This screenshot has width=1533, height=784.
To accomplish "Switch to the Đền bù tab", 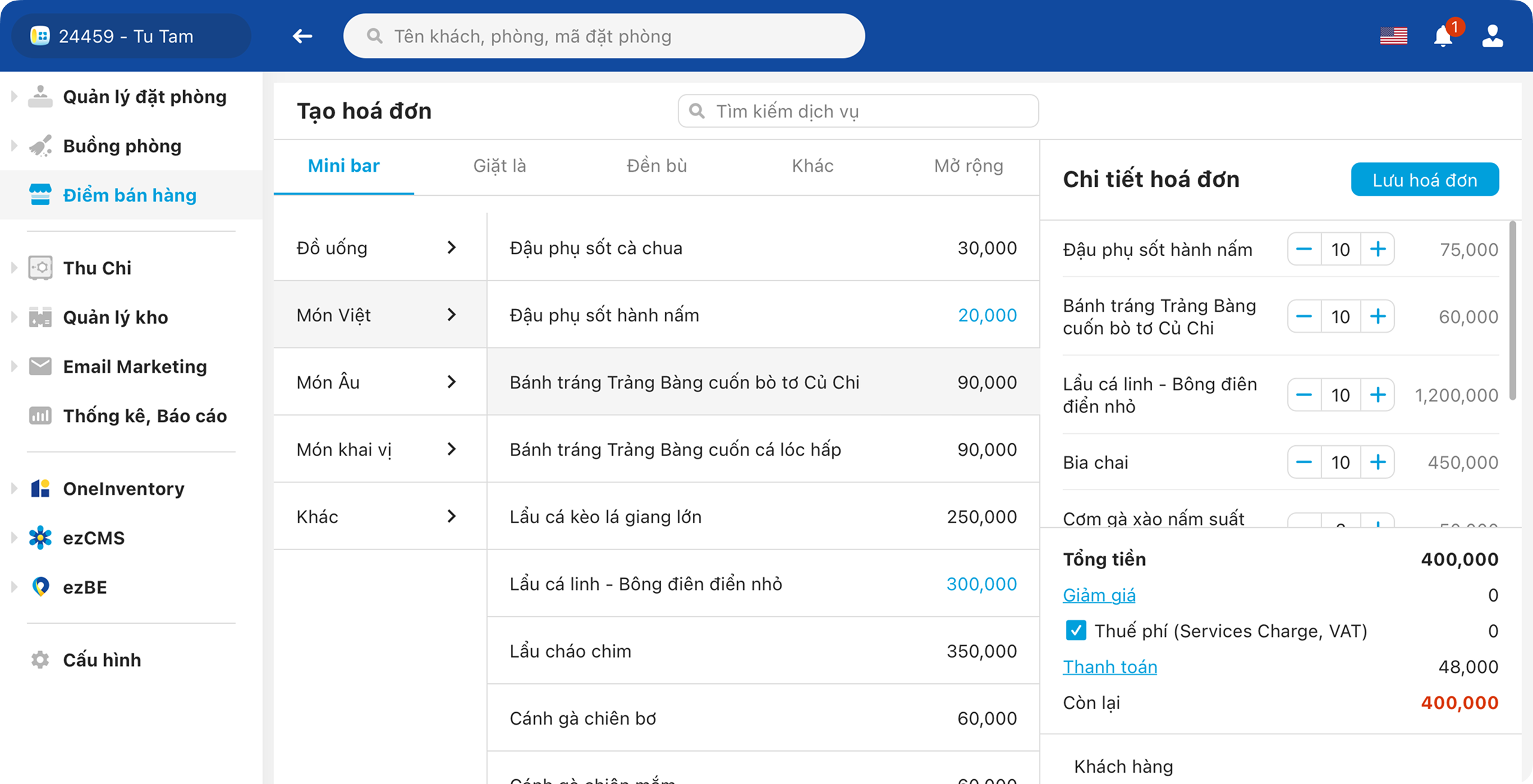I will point(656,166).
